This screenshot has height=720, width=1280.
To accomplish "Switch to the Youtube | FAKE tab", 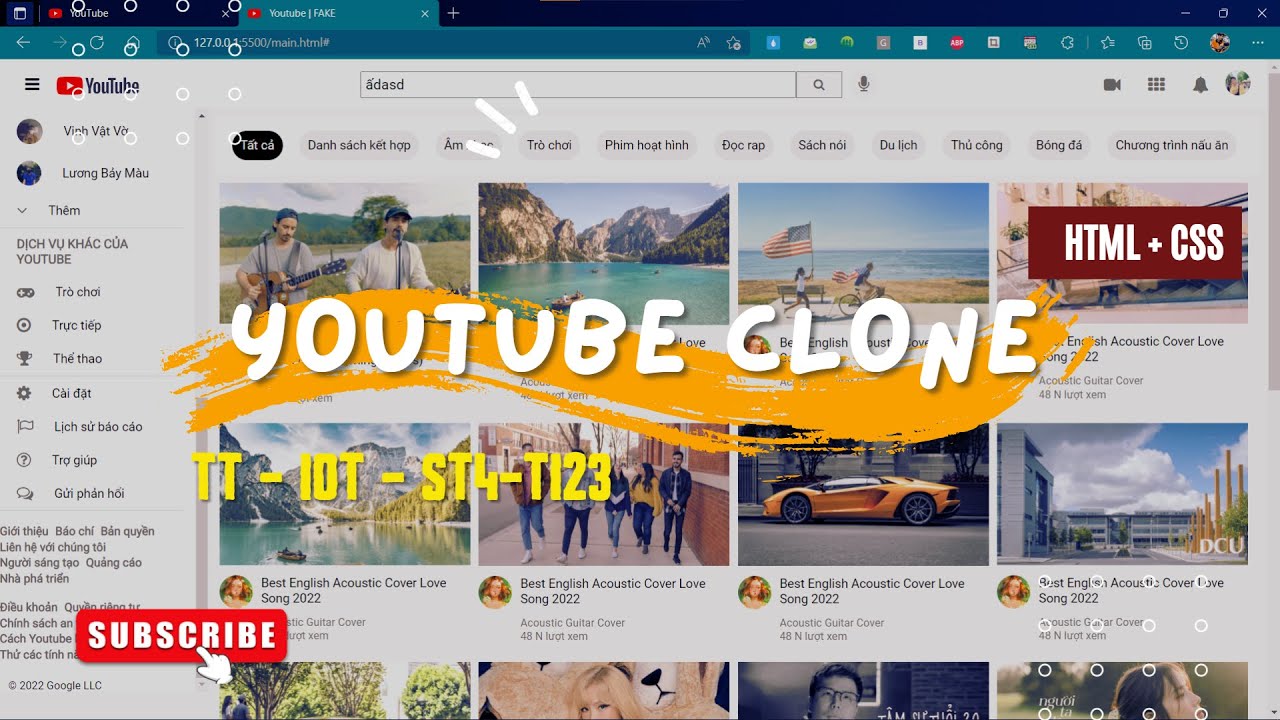I will click(x=338, y=13).
